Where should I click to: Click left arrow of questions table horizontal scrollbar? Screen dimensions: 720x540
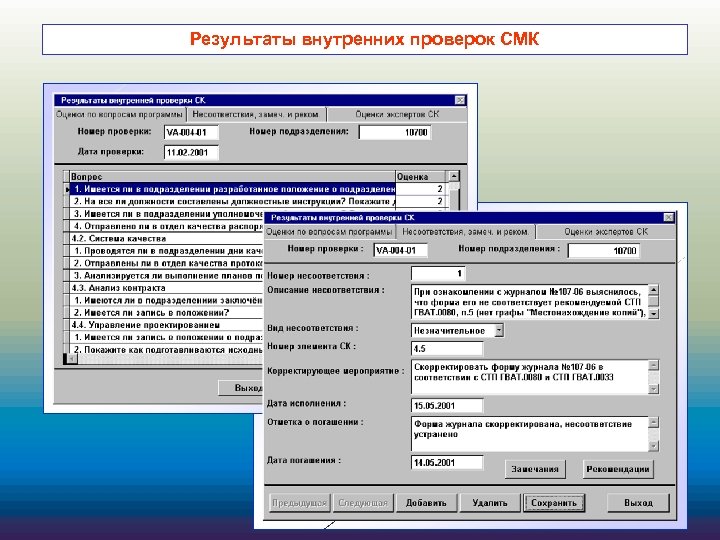coord(71,360)
